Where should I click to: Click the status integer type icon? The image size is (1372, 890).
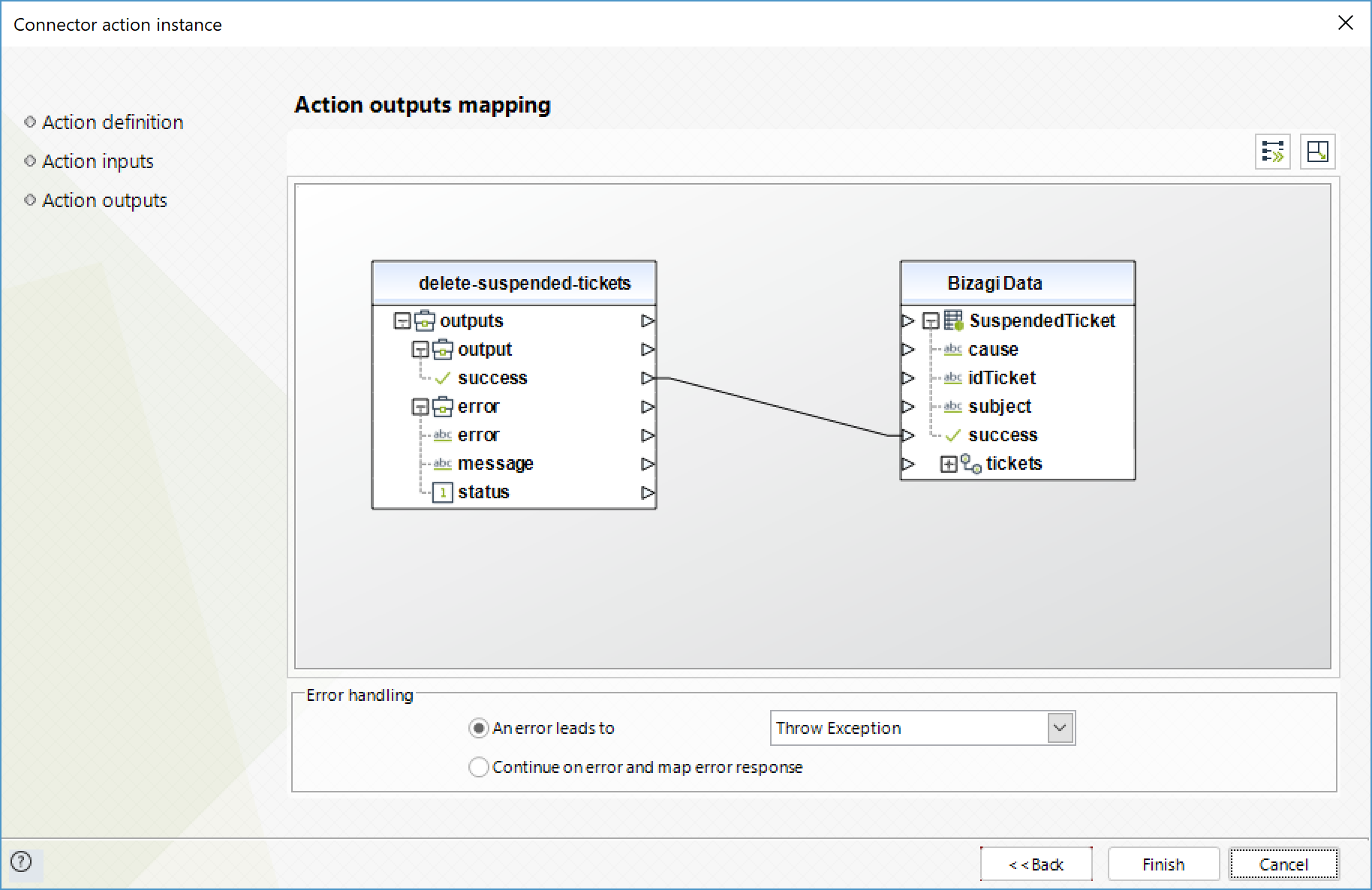[443, 492]
